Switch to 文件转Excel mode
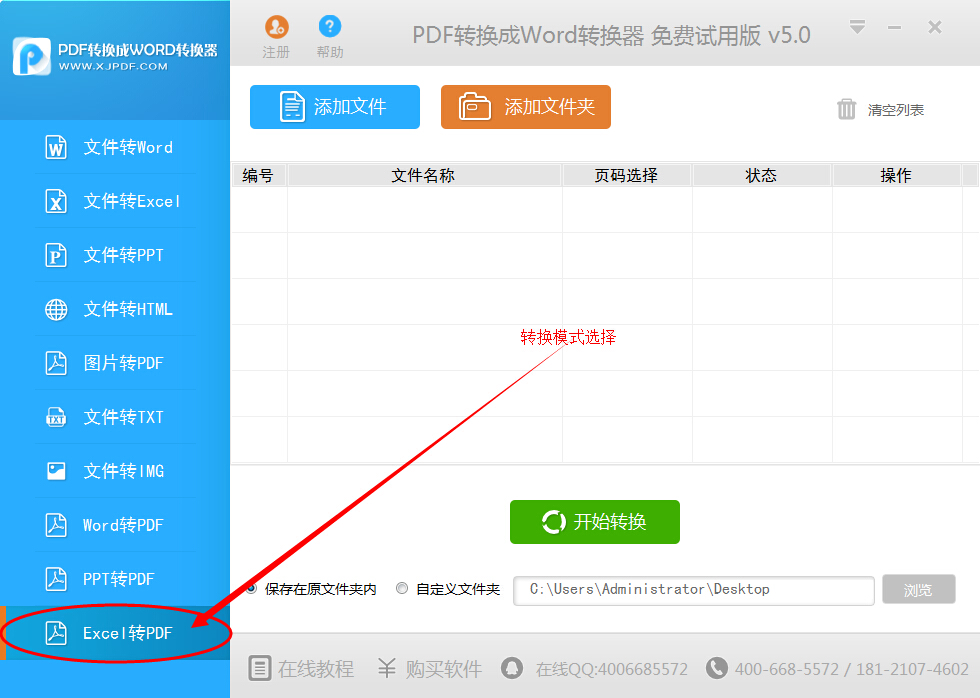980x698 pixels. point(115,201)
